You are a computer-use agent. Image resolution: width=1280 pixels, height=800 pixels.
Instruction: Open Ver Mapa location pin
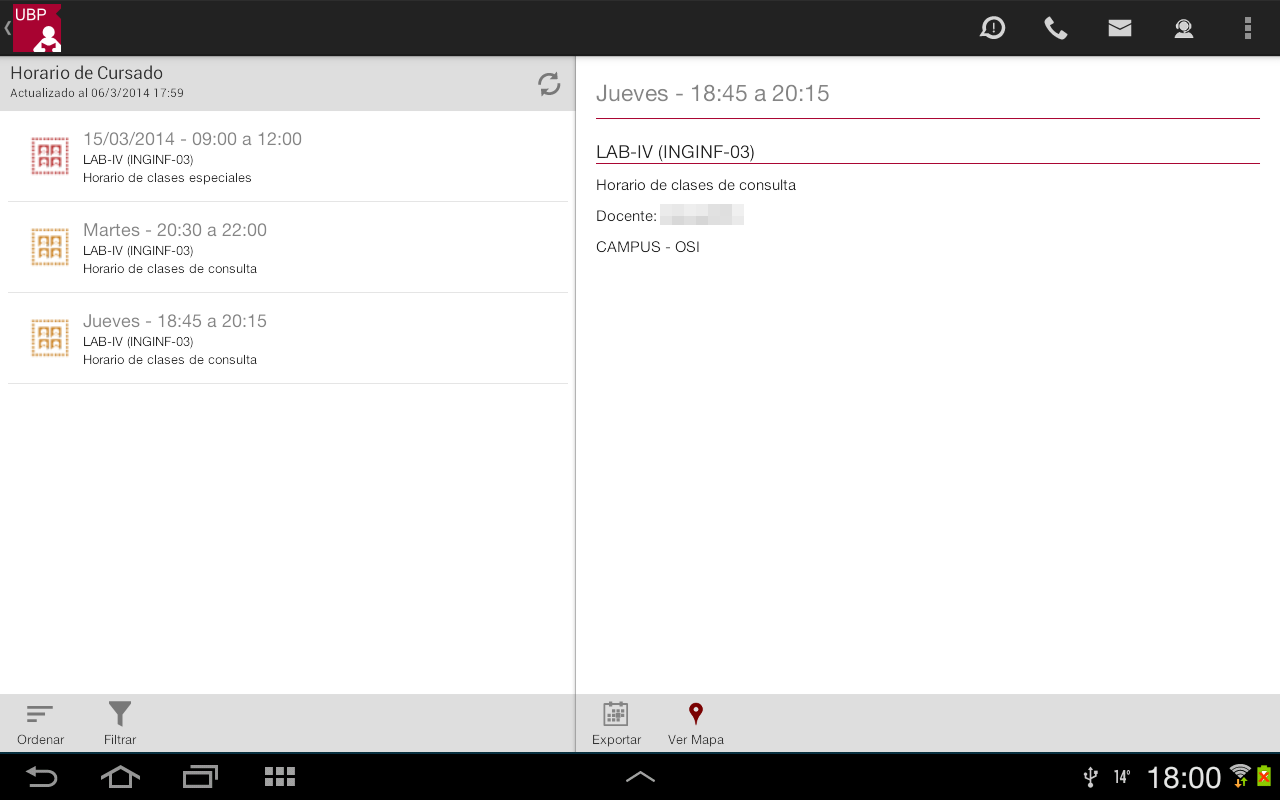696,724
